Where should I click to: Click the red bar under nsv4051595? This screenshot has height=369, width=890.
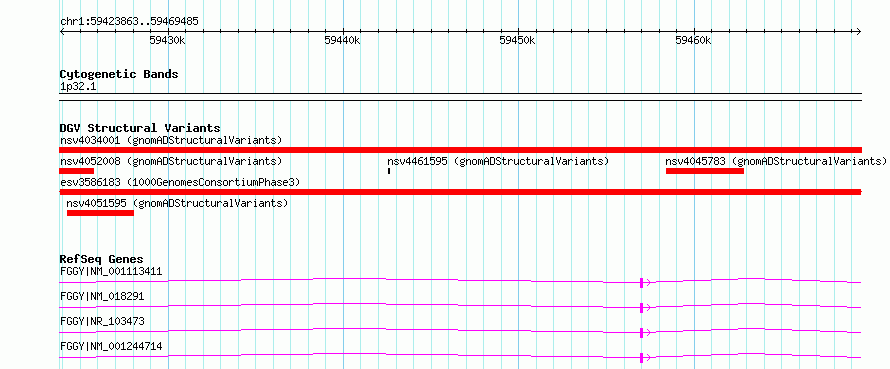100,213
